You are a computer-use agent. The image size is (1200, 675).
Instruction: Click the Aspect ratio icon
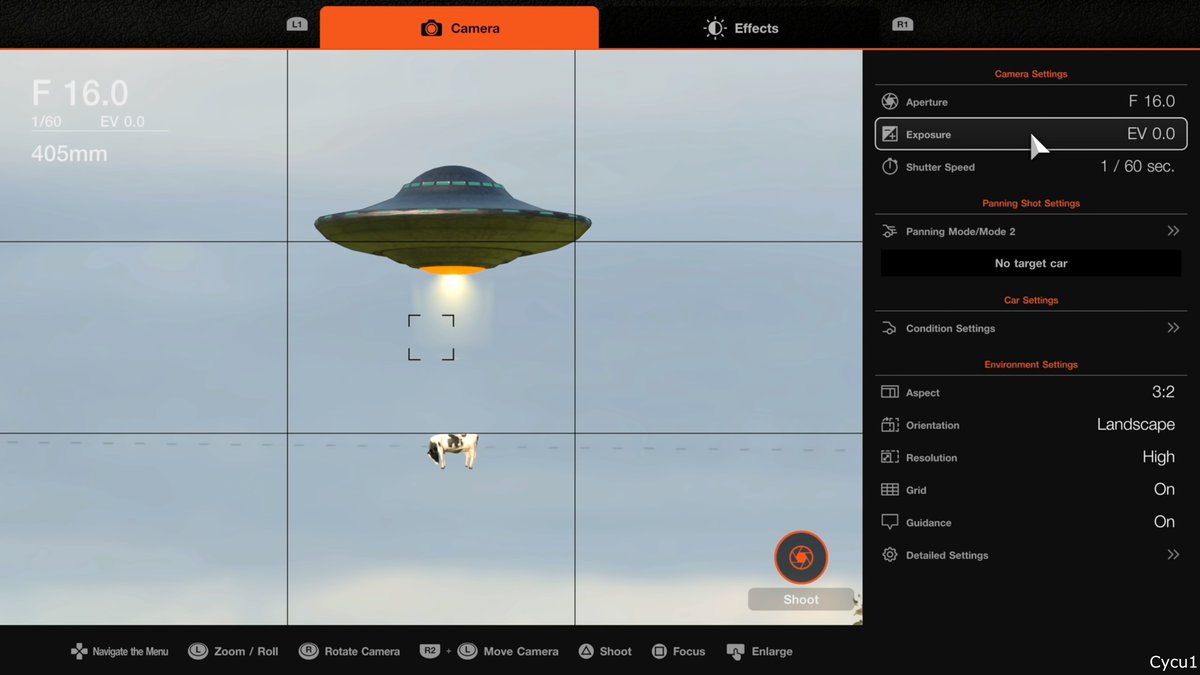[890, 393]
